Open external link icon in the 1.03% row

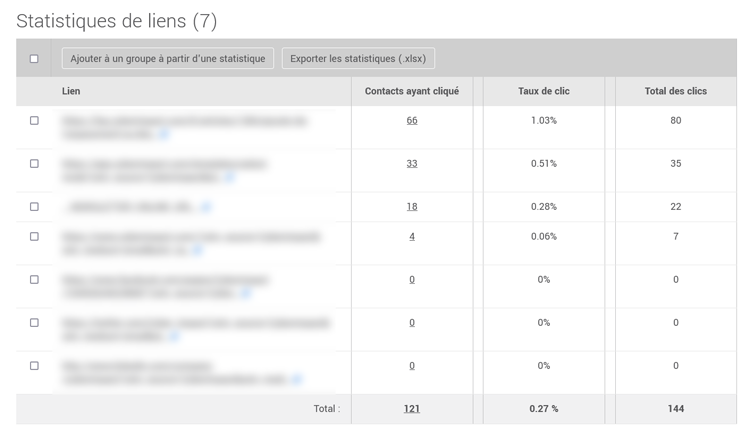pyautogui.click(x=165, y=134)
